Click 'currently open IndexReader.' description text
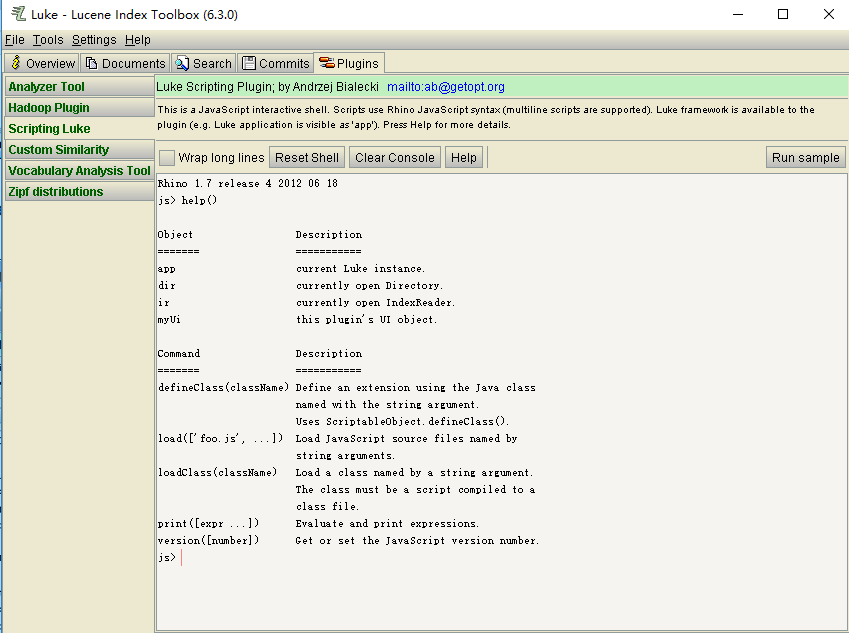849x633 pixels. tap(375, 303)
